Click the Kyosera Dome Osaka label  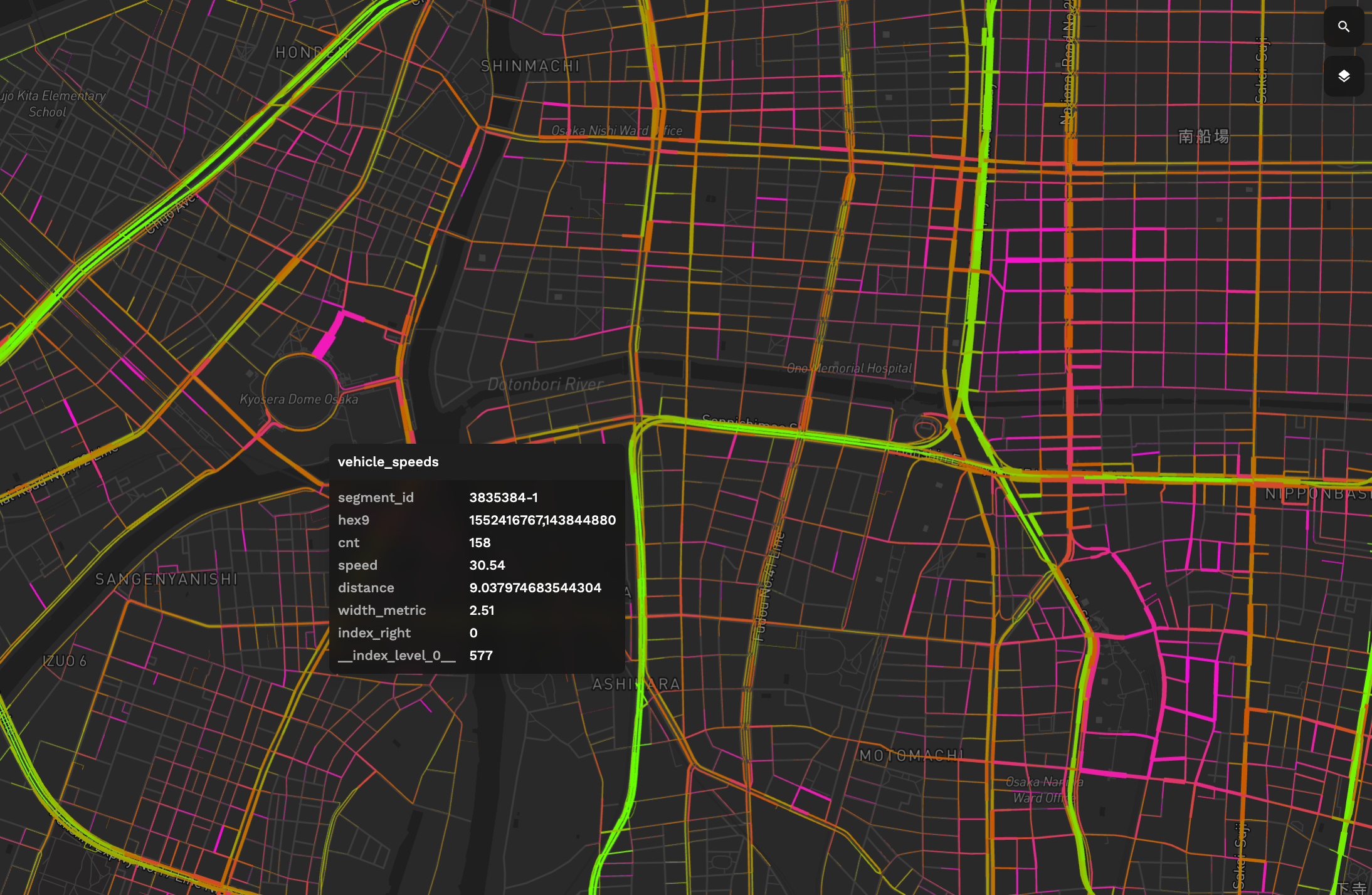pyautogui.click(x=298, y=399)
